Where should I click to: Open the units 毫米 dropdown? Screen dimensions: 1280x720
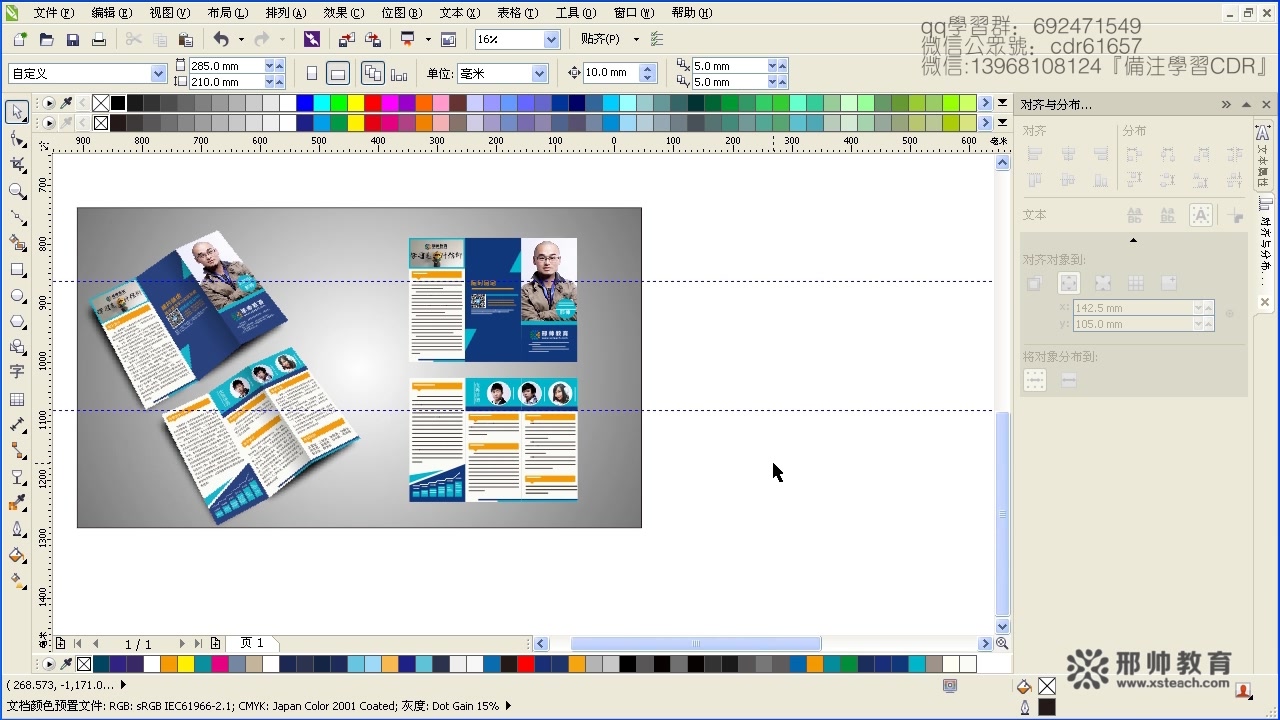(x=540, y=73)
